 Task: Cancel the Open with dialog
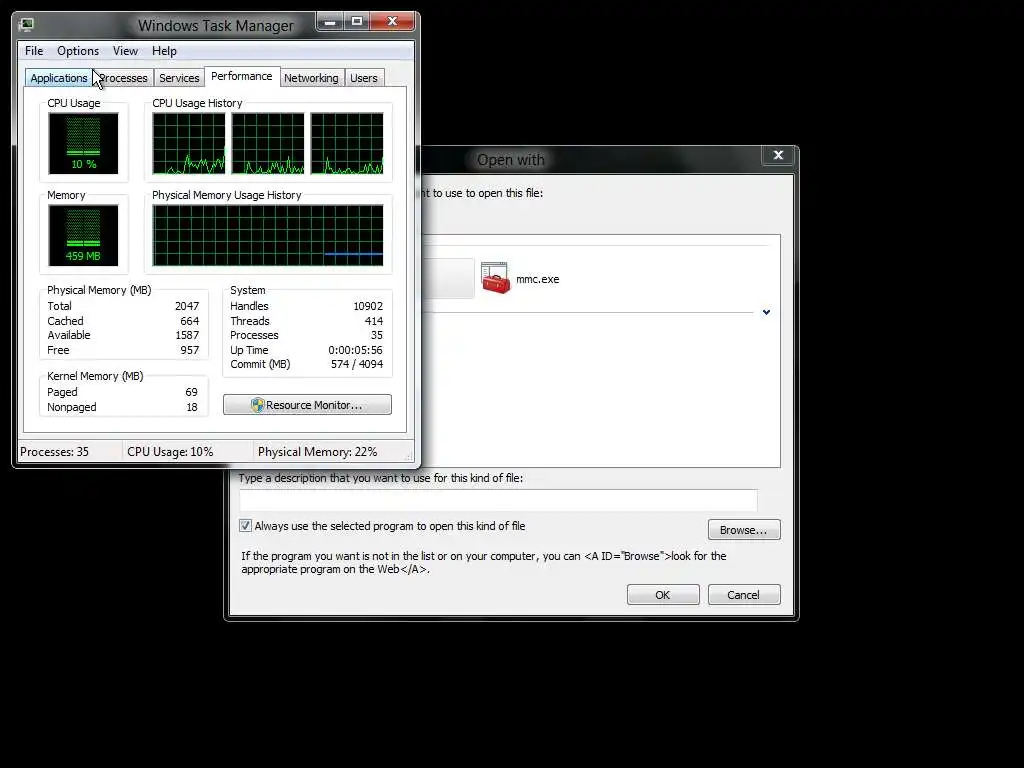[x=744, y=595]
